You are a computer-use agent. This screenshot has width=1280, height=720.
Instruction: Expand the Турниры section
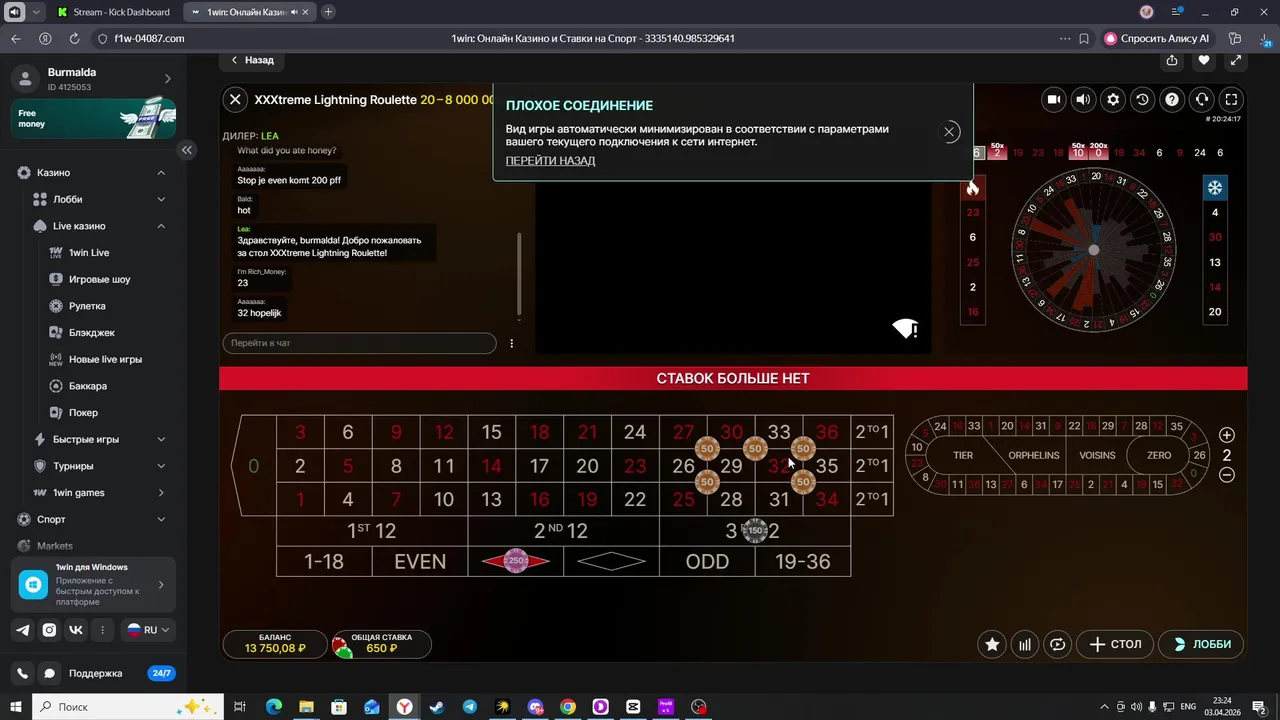(161, 466)
